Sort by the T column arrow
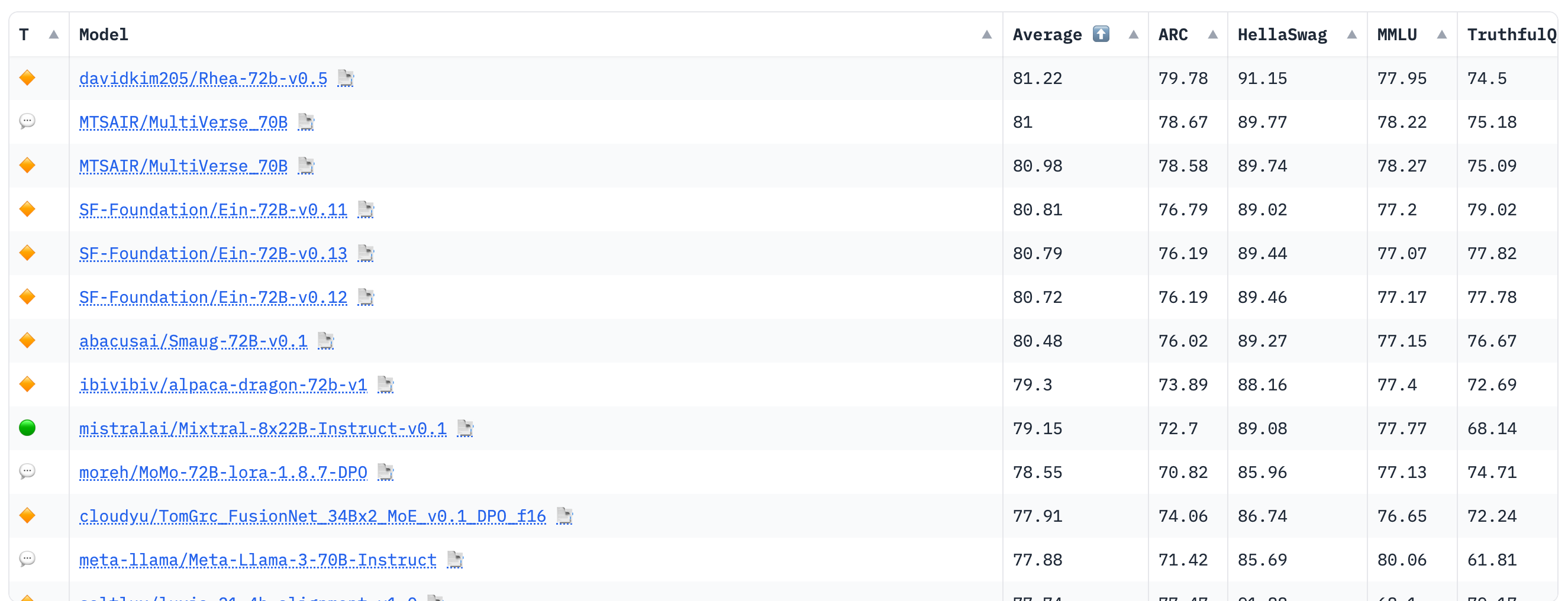The width and height of the screenshot is (1568, 601). (54, 35)
